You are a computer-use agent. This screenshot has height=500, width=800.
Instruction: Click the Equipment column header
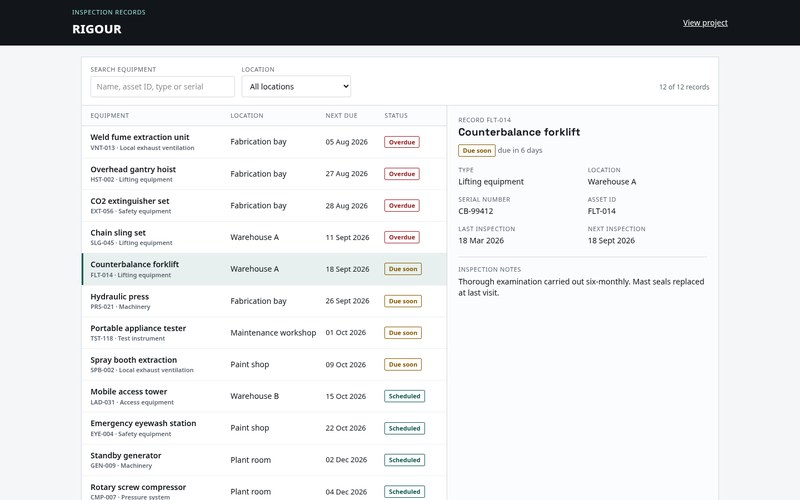pyautogui.click(x=110, y=116)
